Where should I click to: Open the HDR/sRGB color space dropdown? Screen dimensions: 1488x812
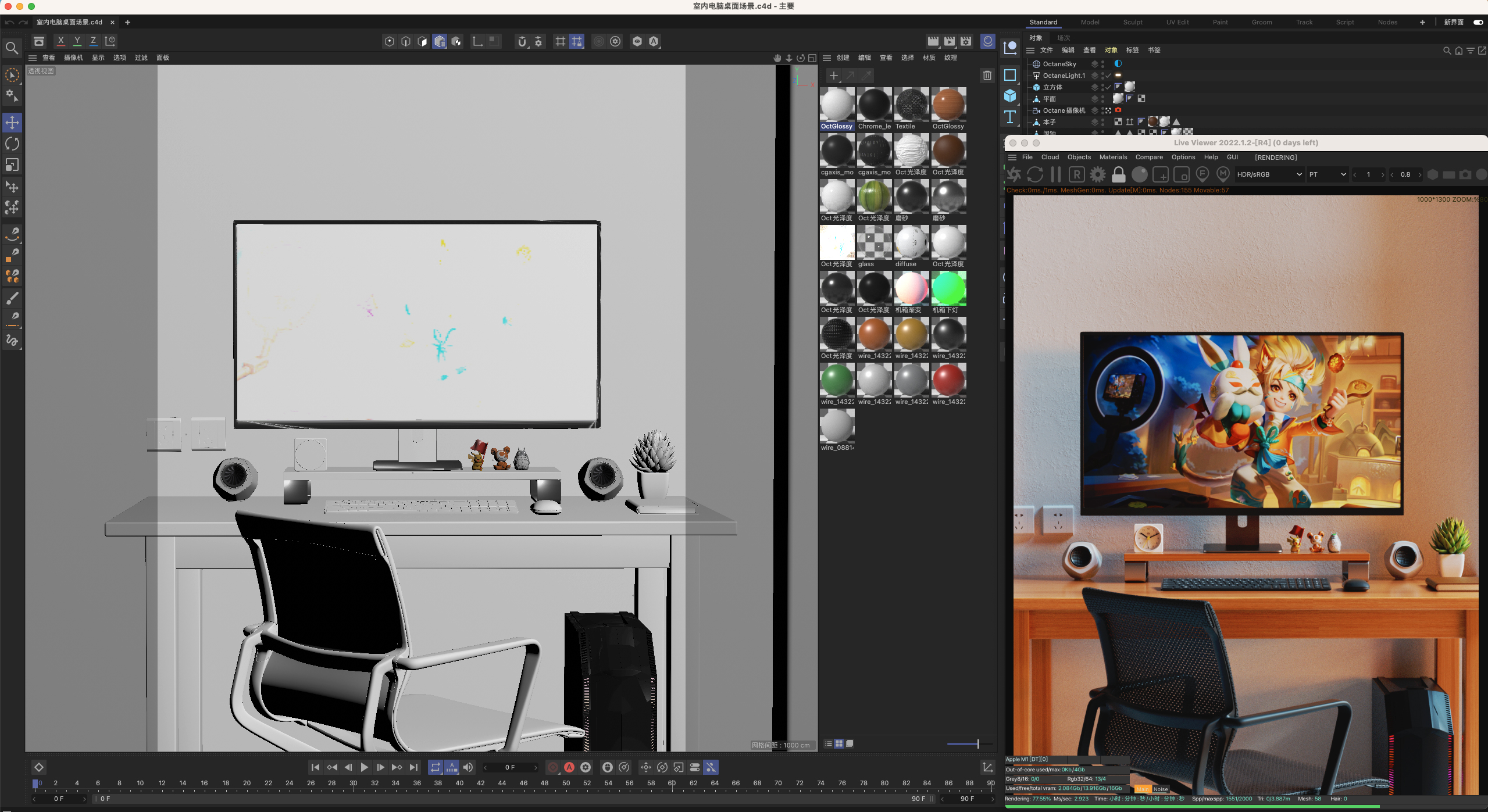1268,174
